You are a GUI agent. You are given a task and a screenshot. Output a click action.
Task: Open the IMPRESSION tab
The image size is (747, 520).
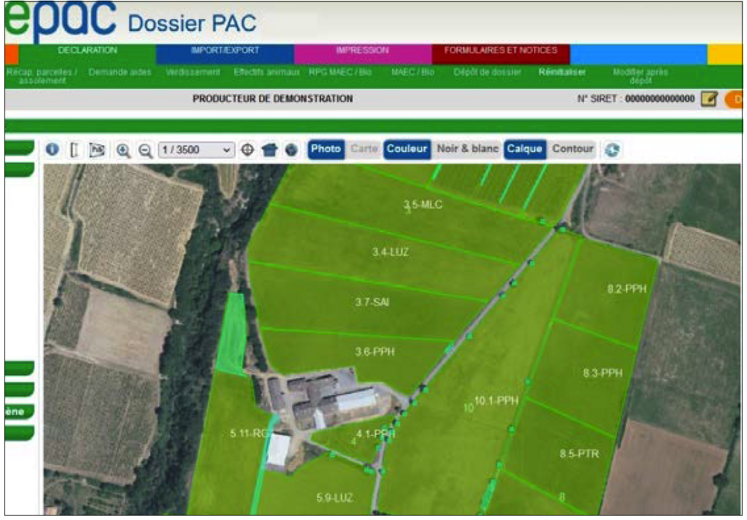pos(362,50)
